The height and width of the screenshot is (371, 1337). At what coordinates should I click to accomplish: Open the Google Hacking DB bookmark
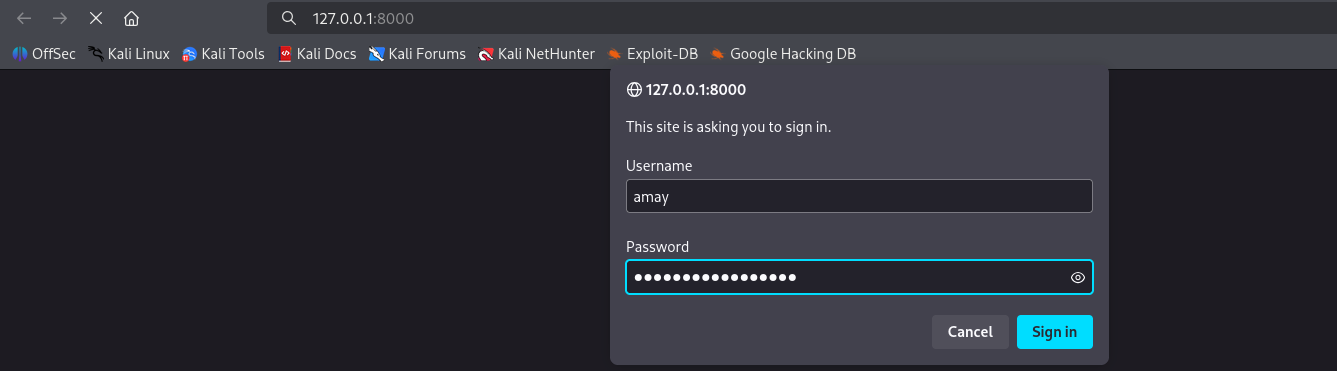[783, 54]
